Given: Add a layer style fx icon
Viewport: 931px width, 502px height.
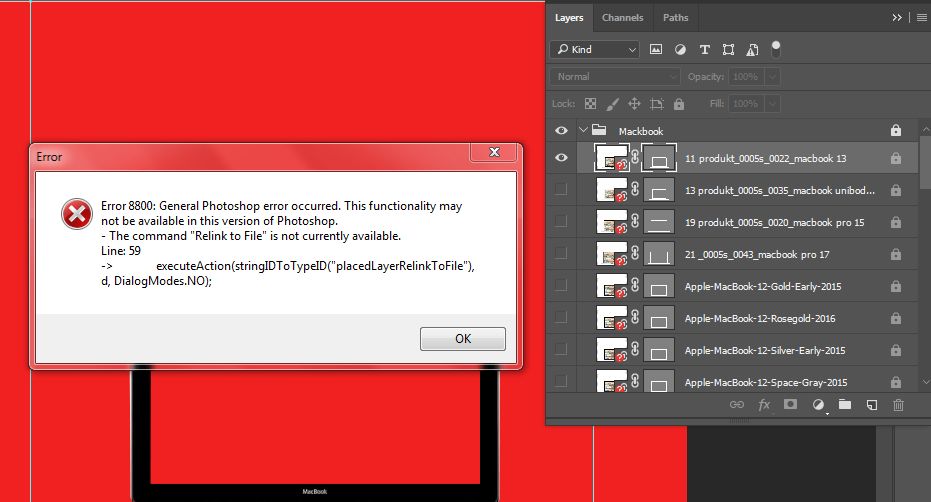Looking at the screenshot, I should 764,405.
